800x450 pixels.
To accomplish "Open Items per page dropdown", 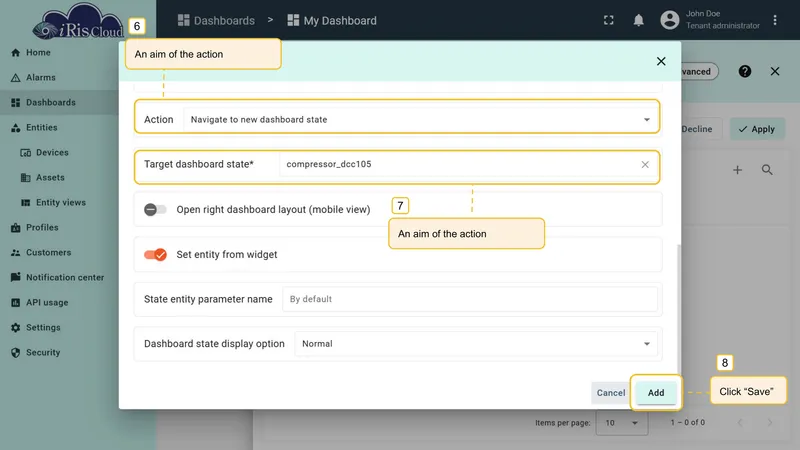I will [x=621, y=423].
